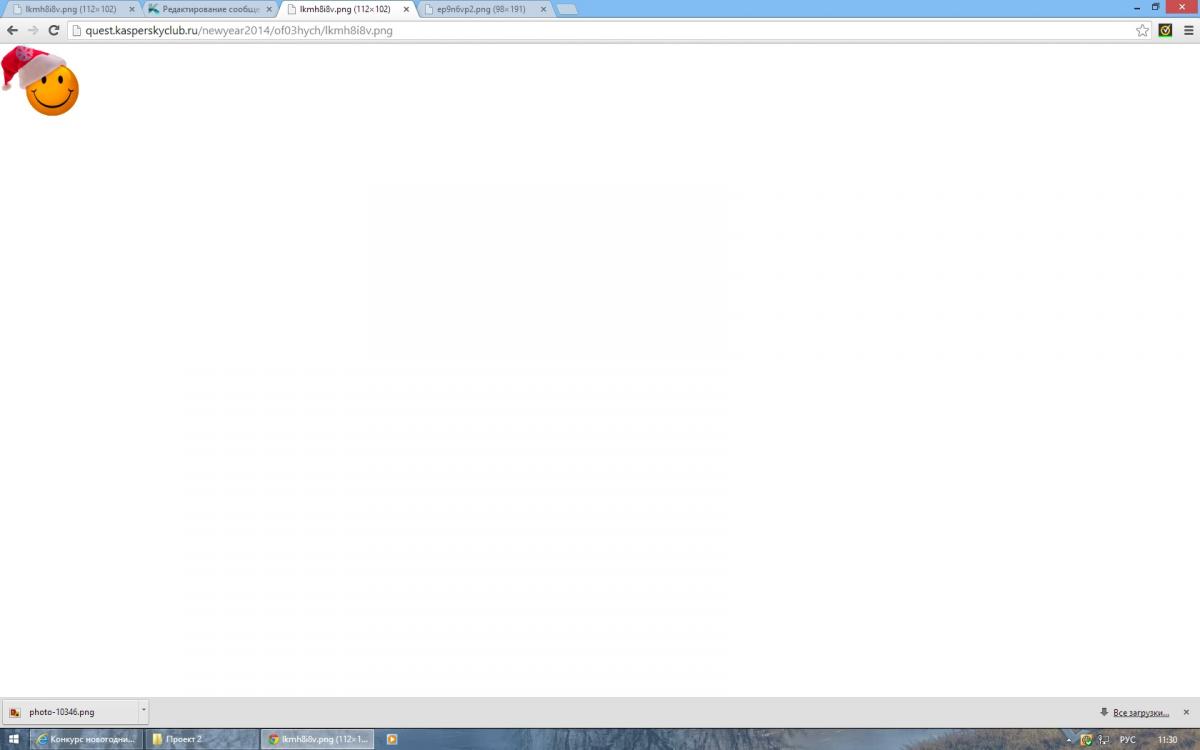Open media player taskbar icon

click(x=392, y=739)
